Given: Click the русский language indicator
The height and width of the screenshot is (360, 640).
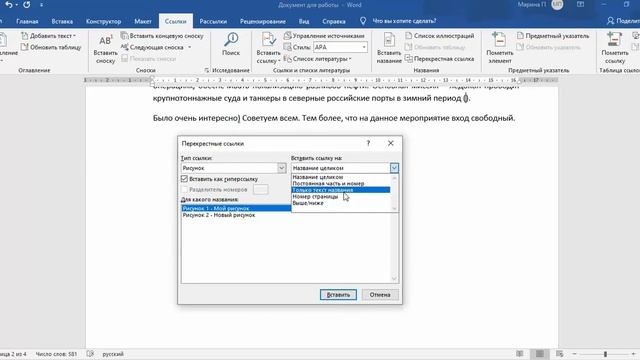Looking at the screenshot, I should pos(113,354).
